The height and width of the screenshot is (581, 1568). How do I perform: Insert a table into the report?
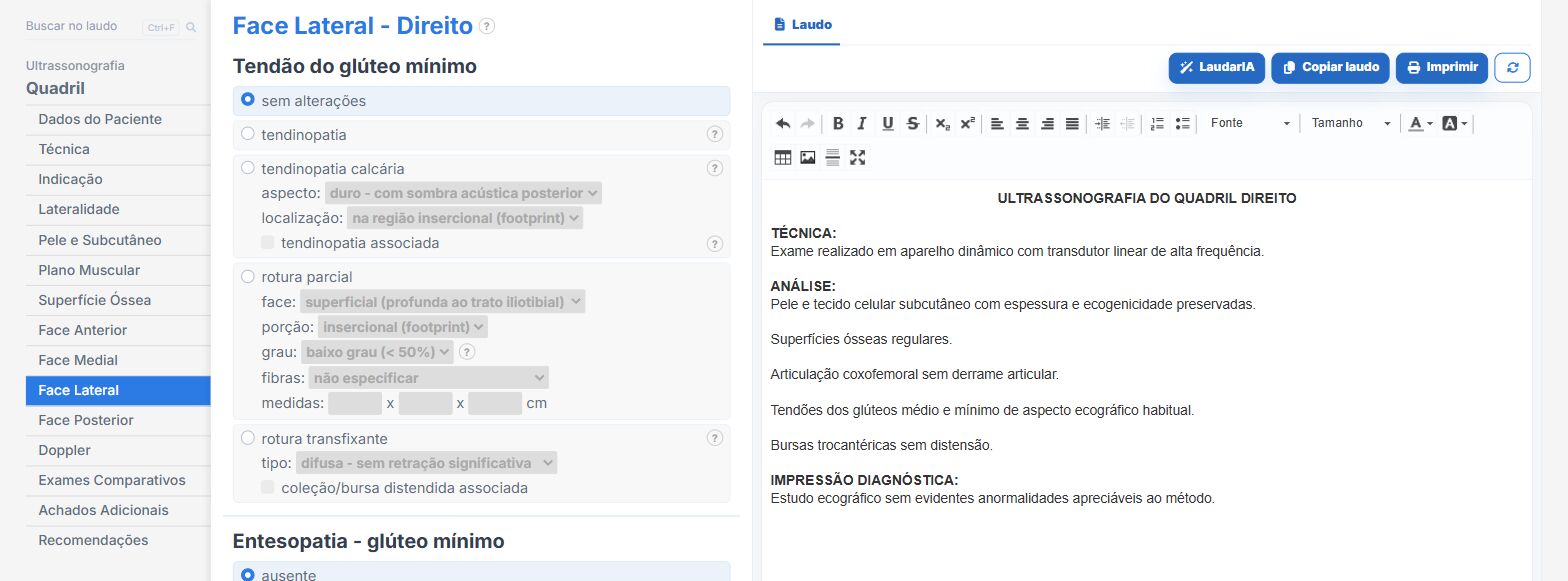(783, 157)
